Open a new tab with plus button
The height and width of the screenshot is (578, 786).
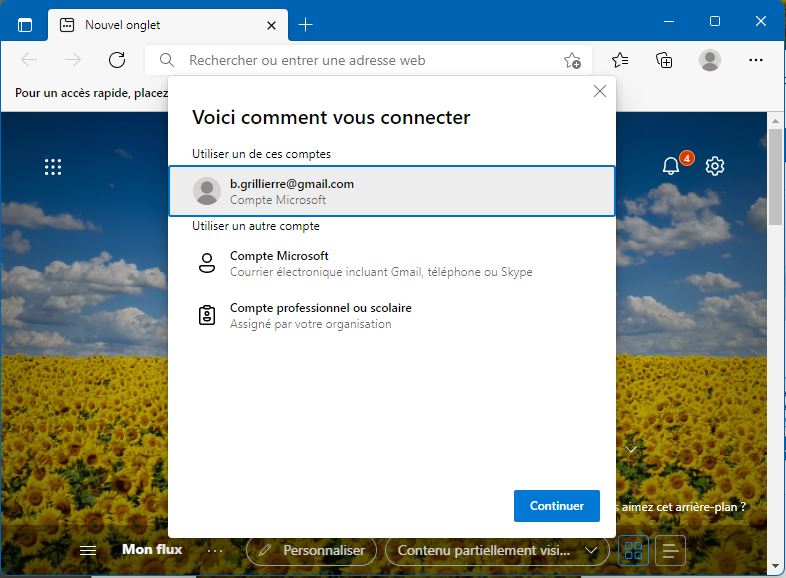305,25
